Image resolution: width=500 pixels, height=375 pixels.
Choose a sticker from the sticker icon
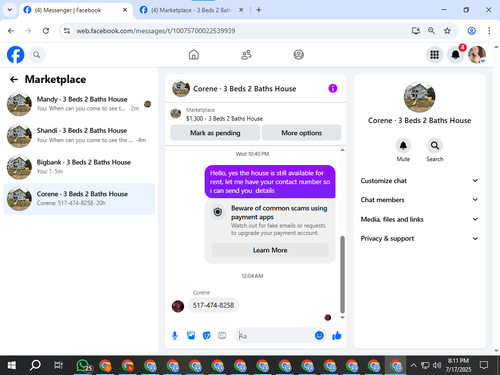[x=207, y=336]
